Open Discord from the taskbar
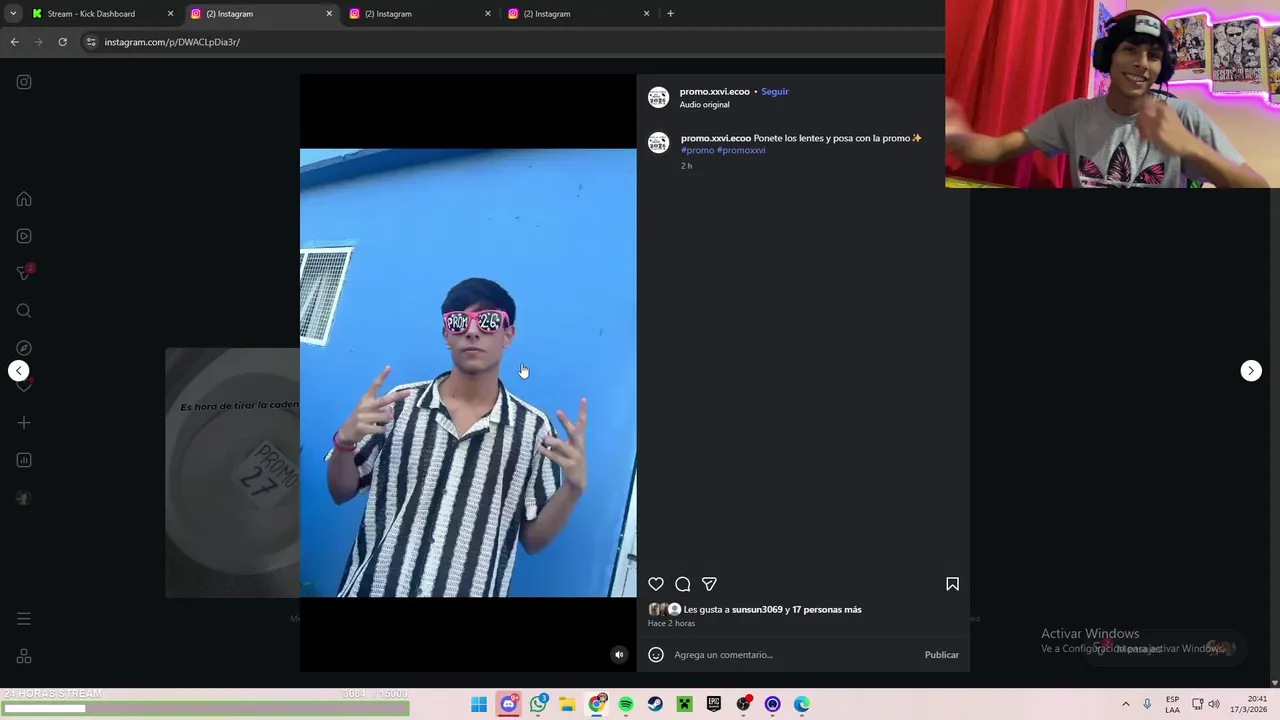Screen dimensions: 1280x720 point(508,704)
